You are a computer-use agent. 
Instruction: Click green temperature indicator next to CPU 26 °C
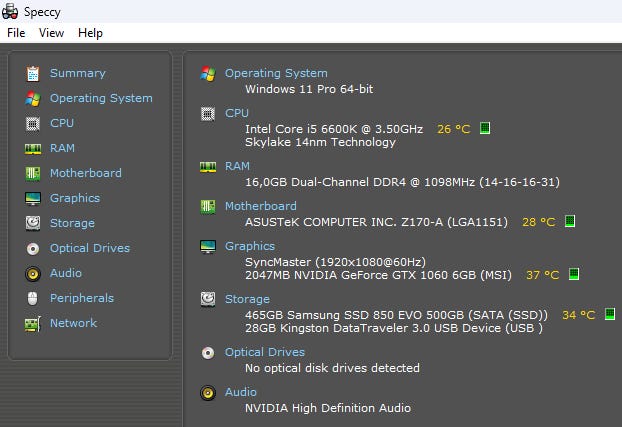[x=485, y=128]
